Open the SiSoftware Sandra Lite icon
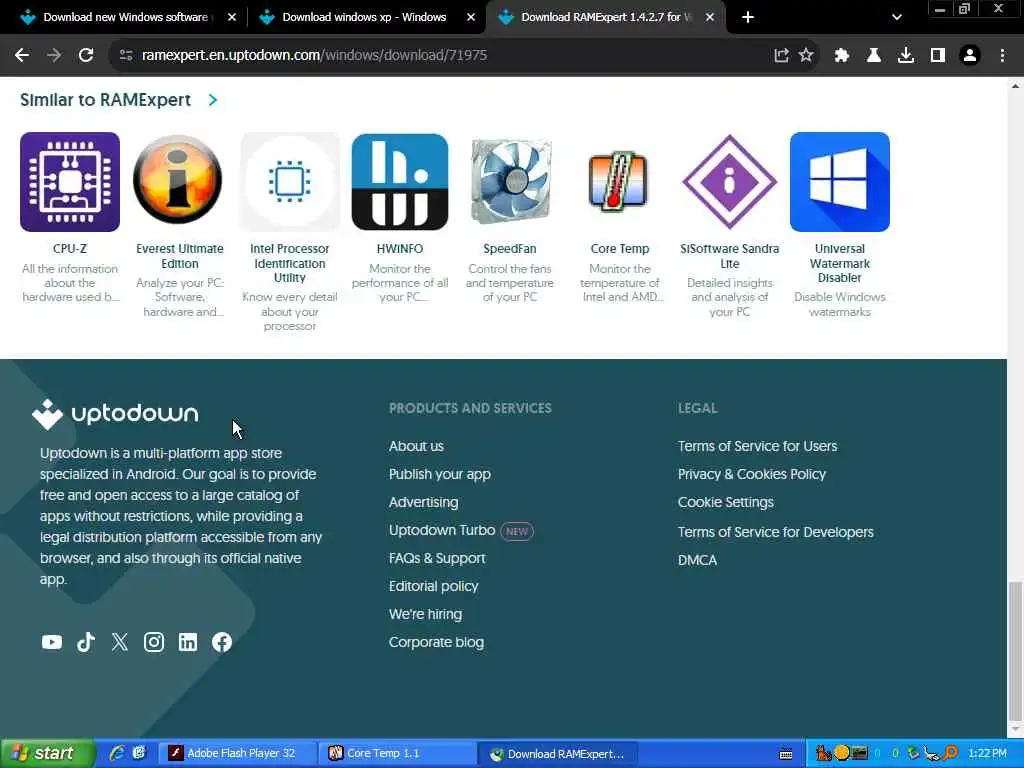The image size is (1024, 768). point(729,182)
